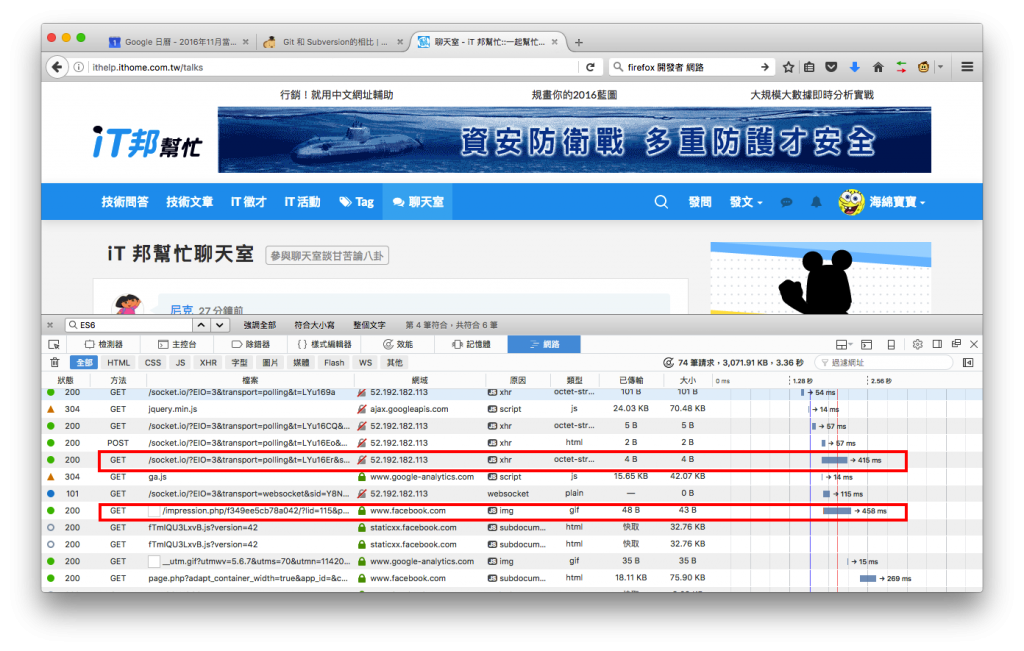Toggle highlight all matches option

(259, 325)
